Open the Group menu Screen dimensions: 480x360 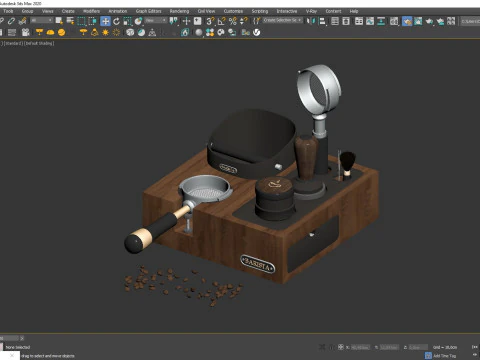click(x=27, y=11)
